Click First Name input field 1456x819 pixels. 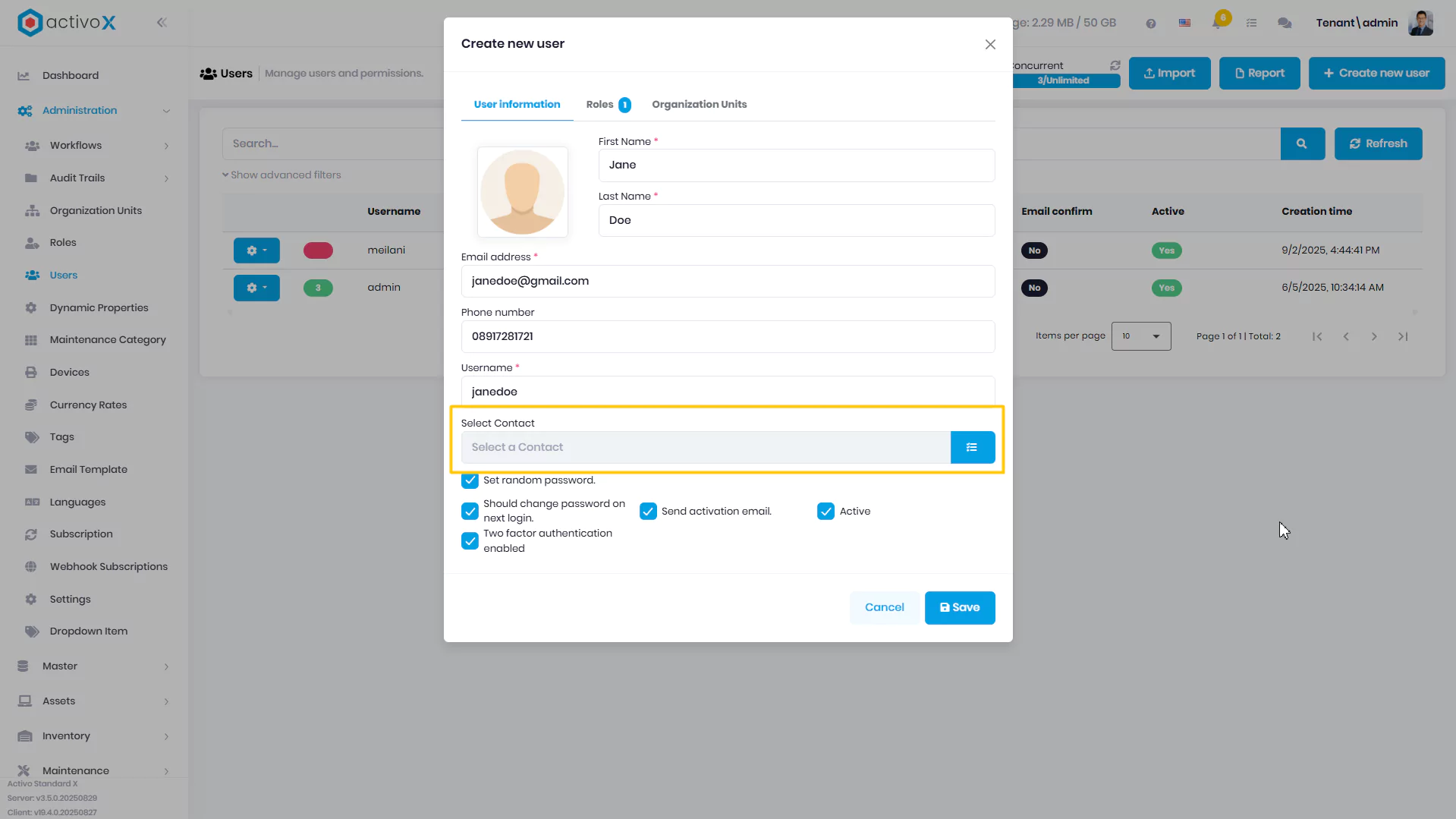coord(796,165)
